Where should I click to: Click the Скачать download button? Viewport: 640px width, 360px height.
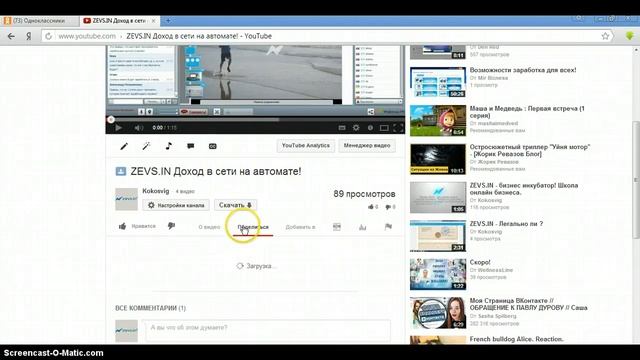[x=235, y=205]
